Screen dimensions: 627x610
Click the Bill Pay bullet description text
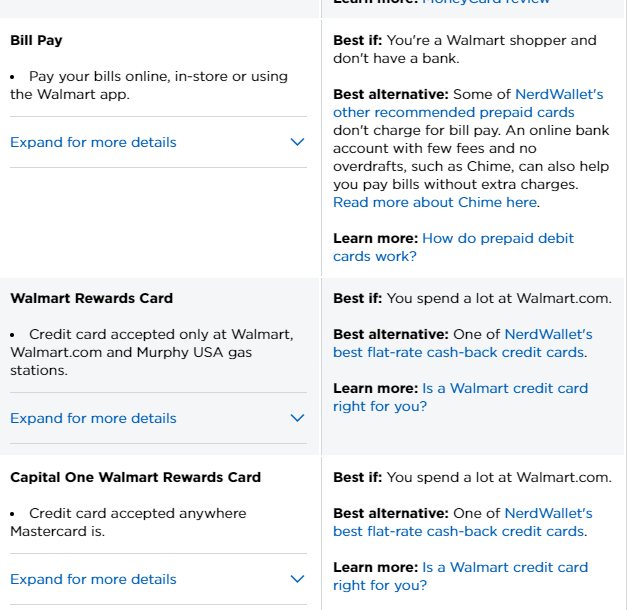[150, 85]
